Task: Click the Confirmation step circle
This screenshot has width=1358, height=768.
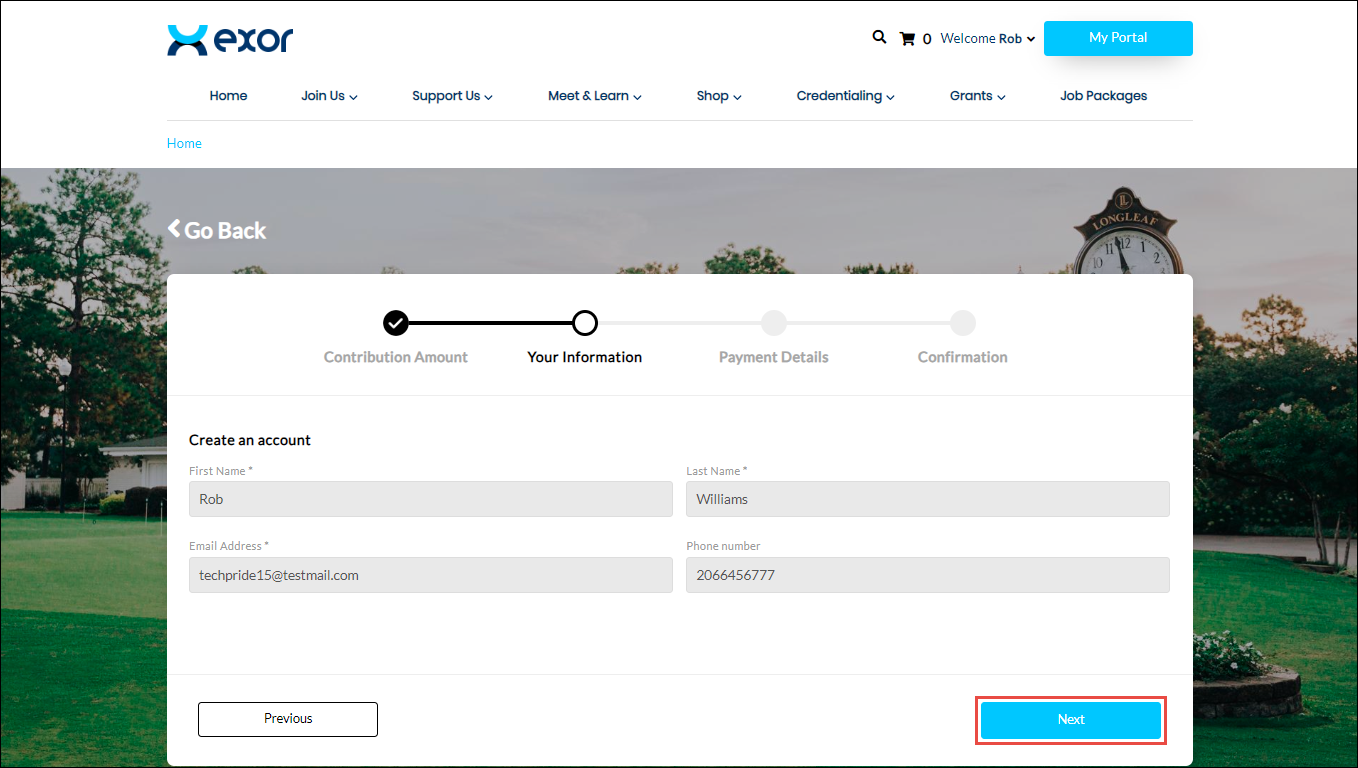Action: [962, 323]
